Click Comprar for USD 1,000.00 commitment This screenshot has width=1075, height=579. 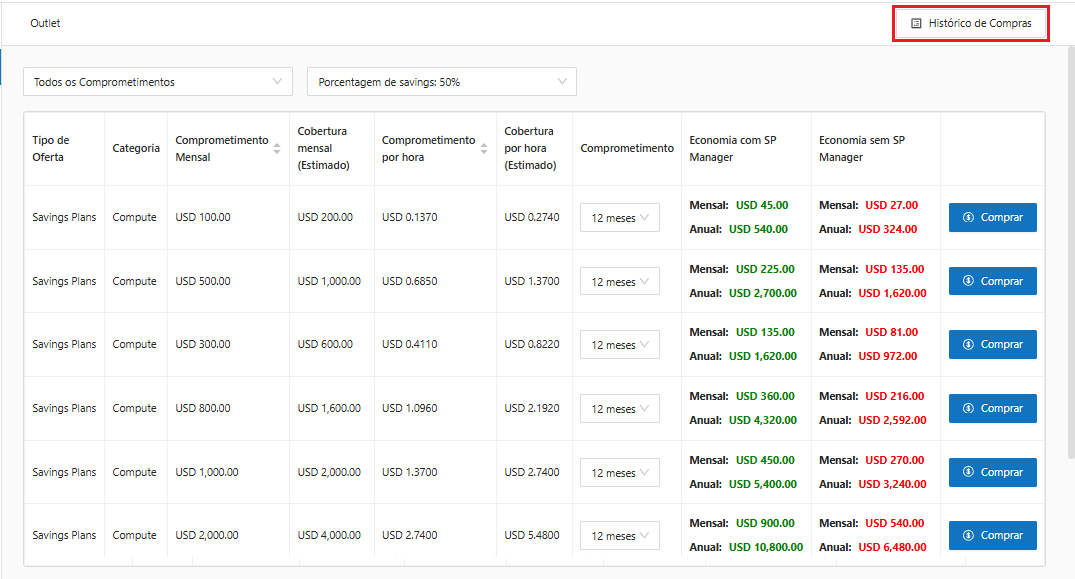pyautogui.click(x=992, y=472)
